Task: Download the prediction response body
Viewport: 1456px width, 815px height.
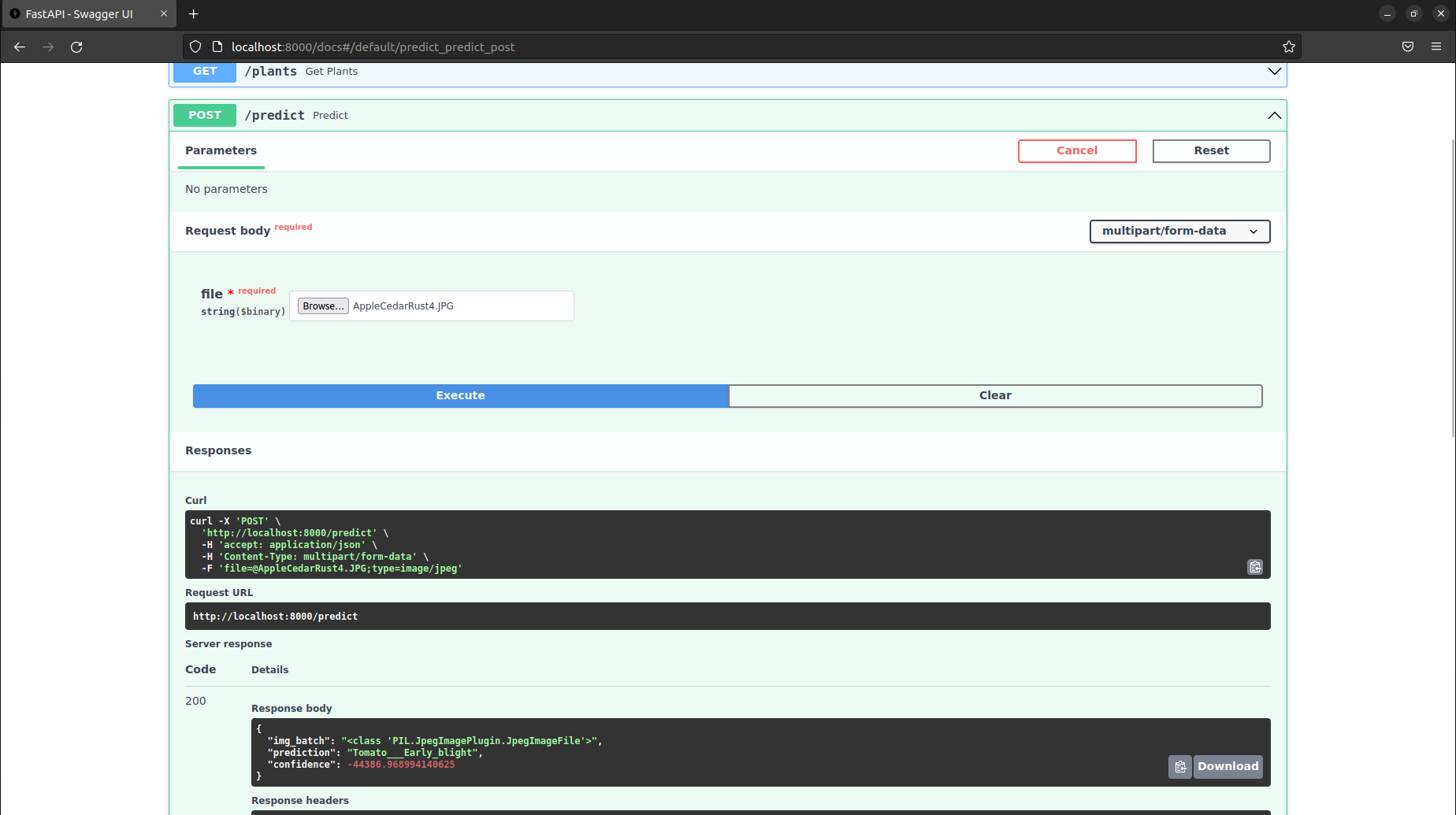Action: tap(1227, 766)
